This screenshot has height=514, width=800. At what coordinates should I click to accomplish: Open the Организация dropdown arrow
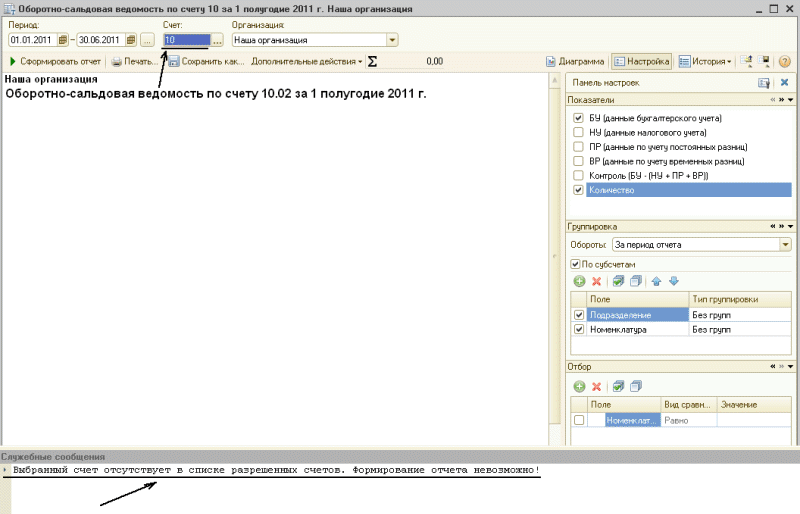pos(392,40)
